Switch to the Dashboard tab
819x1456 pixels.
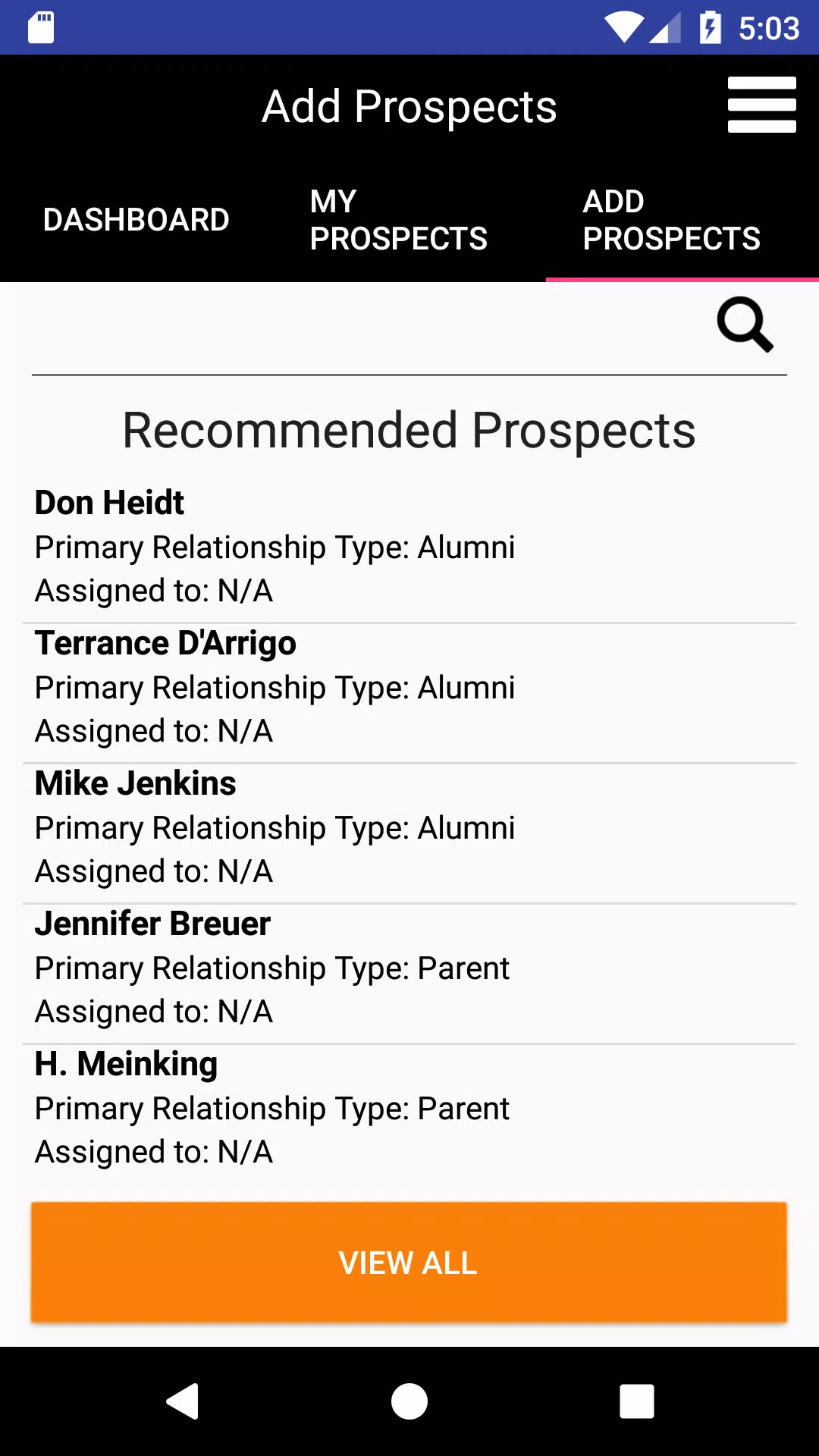point(136,220)
